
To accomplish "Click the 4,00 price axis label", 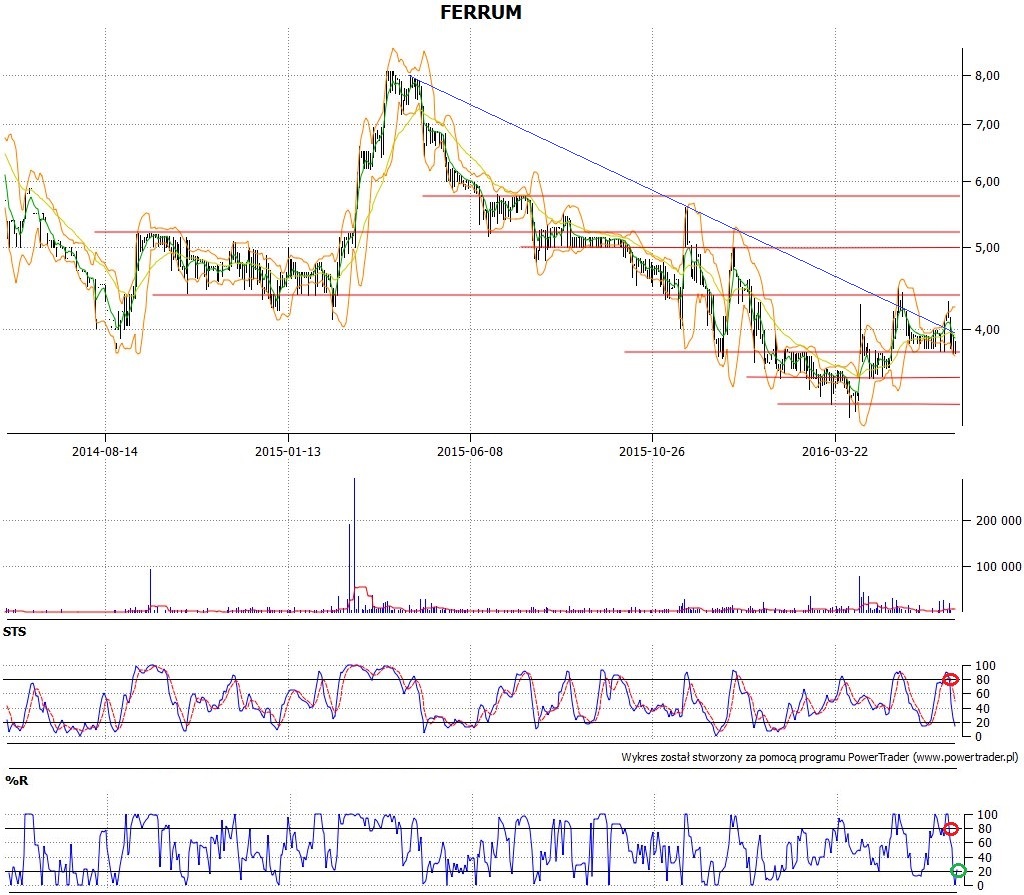I will [x=987, y=330].
